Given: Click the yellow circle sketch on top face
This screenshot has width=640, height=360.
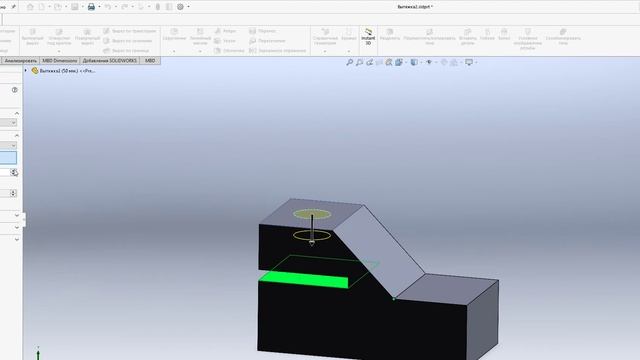Looking at the screenshot, I should point(312,214).
